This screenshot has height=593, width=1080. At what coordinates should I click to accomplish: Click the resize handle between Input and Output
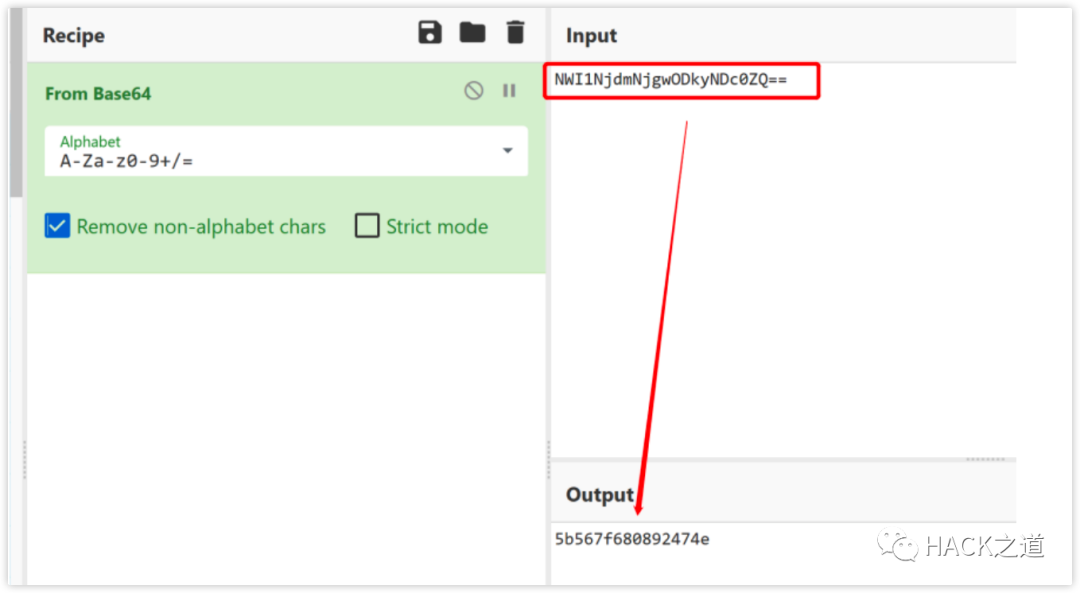[985, 460]
